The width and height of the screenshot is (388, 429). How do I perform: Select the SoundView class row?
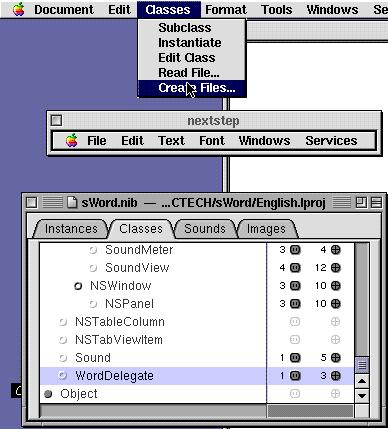197,268
